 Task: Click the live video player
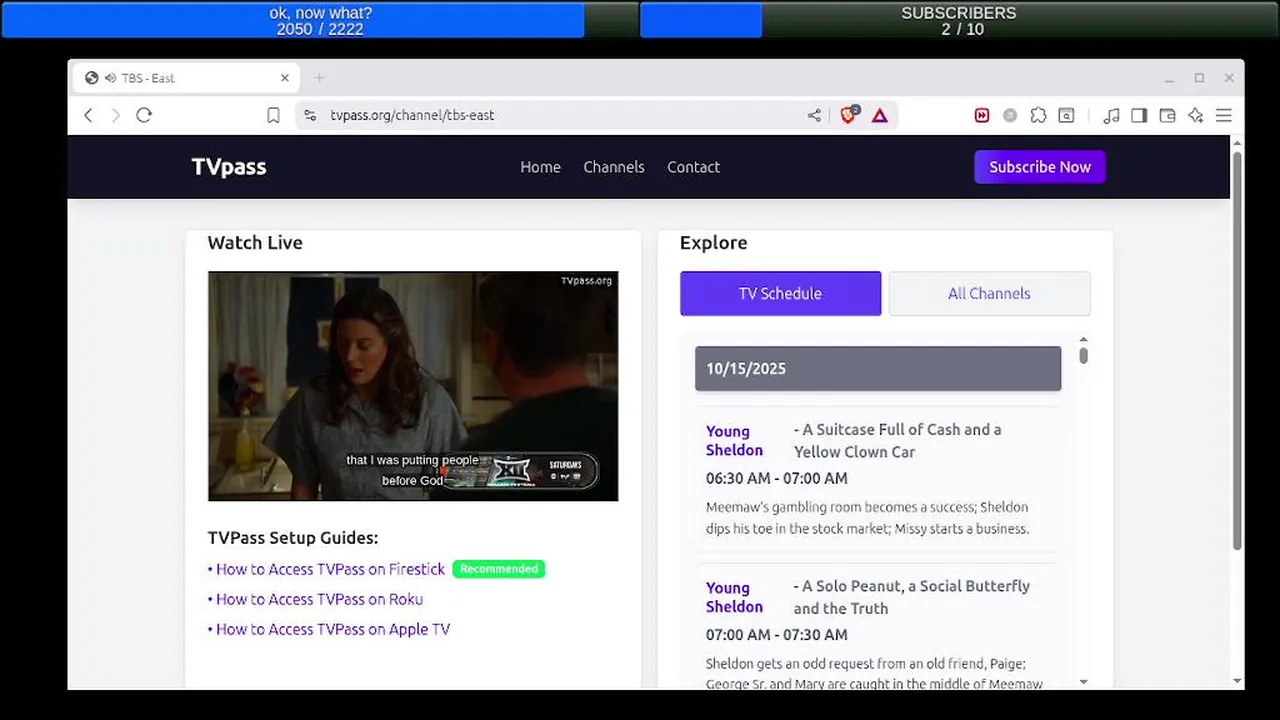(413, 386)
